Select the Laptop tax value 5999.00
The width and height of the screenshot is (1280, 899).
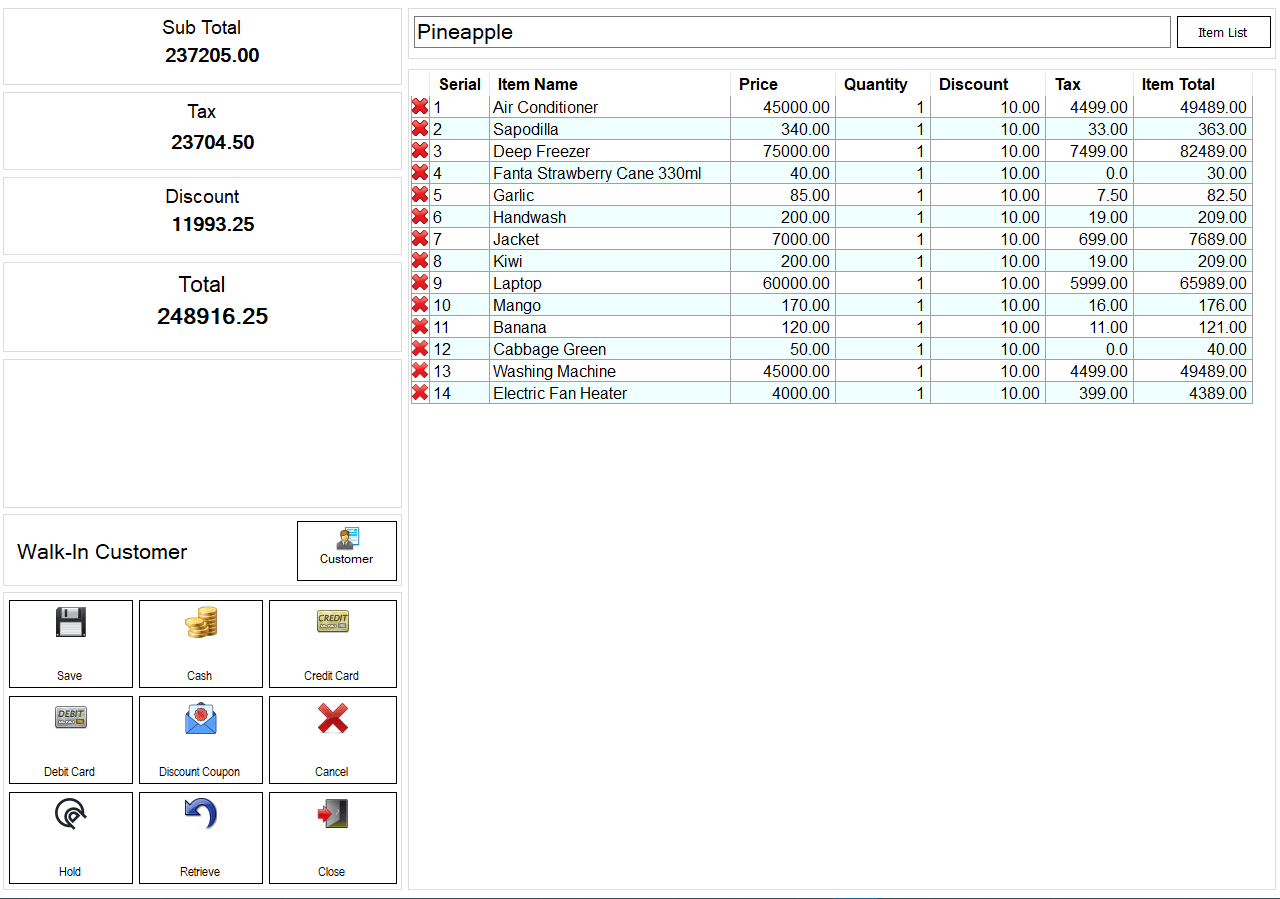pyautogui.click(x=1089, y=283)
